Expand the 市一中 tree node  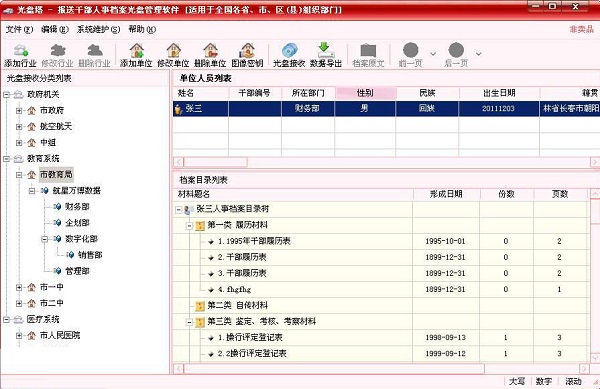pyautogui.click(x=19, y=287)
